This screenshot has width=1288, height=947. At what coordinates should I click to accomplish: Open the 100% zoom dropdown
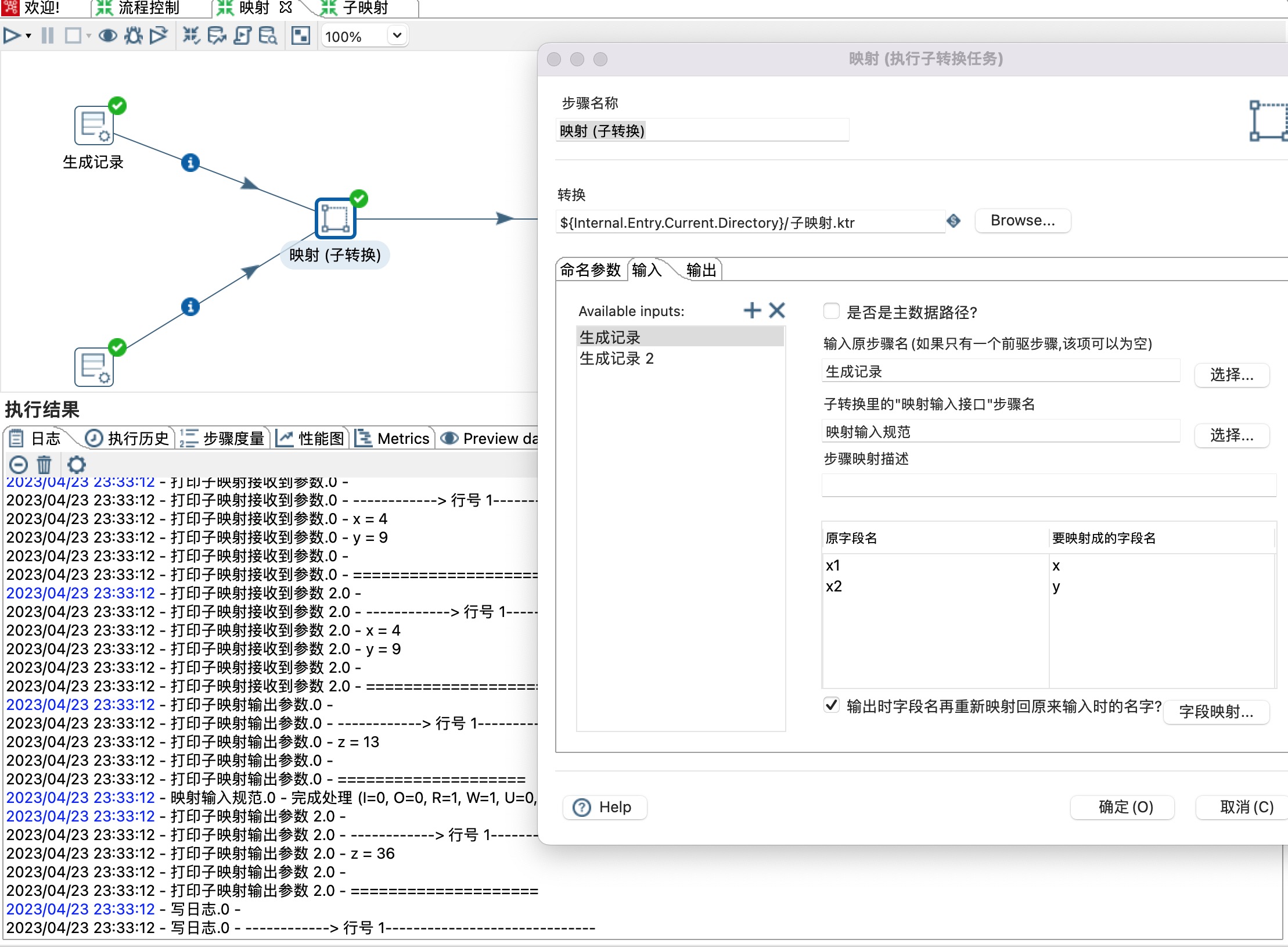click(x=397, y=36)
